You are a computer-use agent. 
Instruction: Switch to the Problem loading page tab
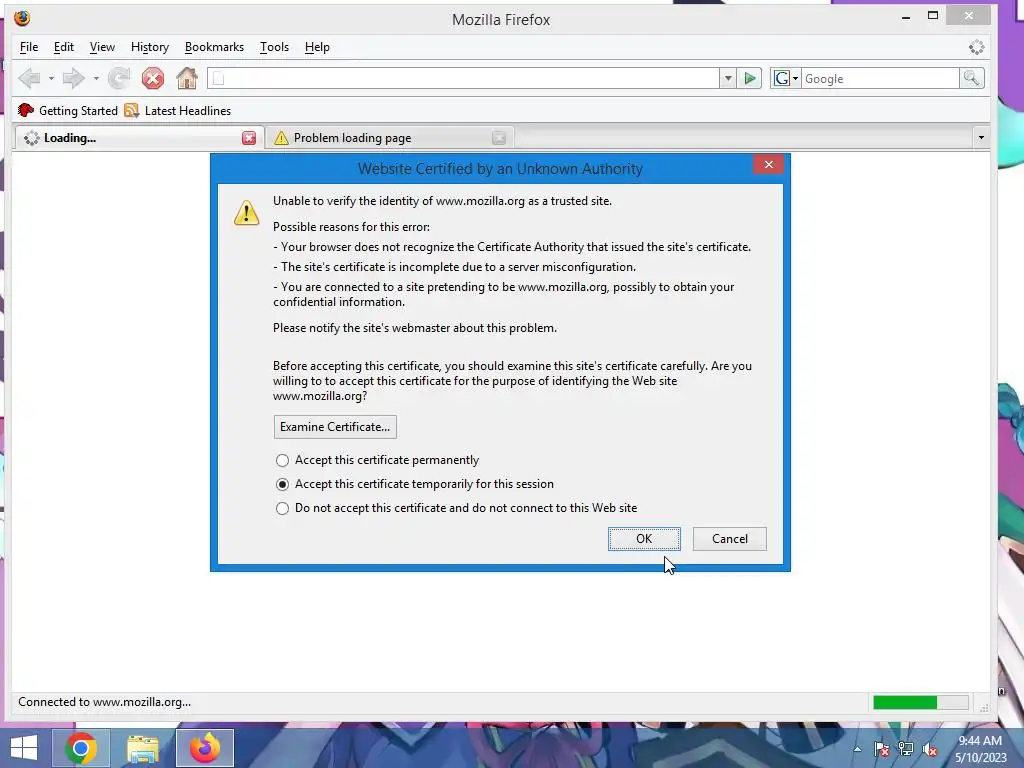click(x=389, y=138)
